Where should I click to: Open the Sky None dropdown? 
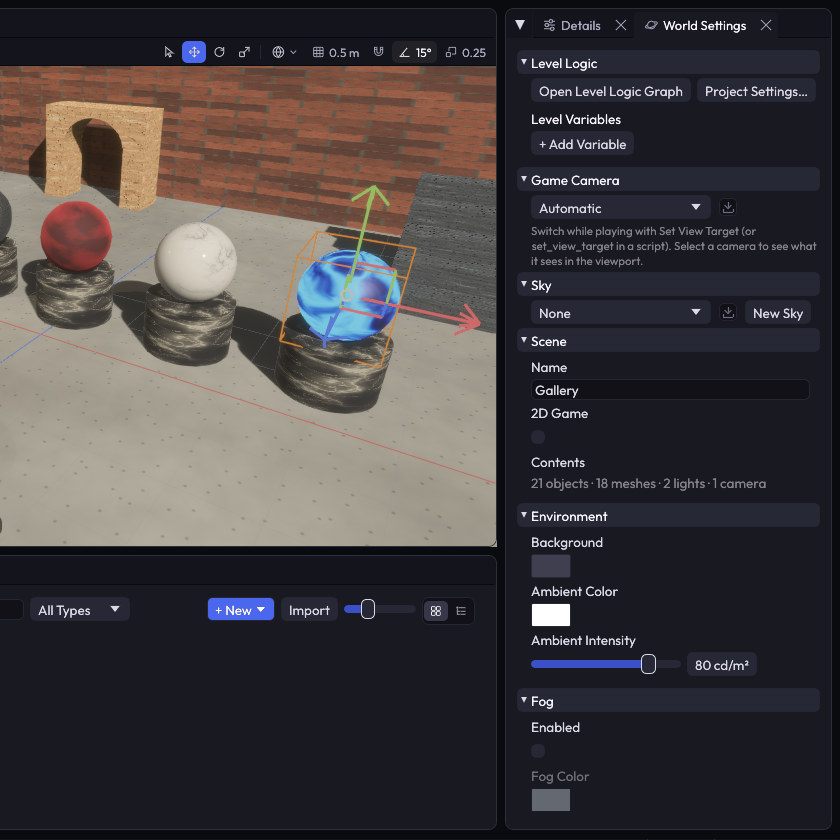(x=620, y=313)
